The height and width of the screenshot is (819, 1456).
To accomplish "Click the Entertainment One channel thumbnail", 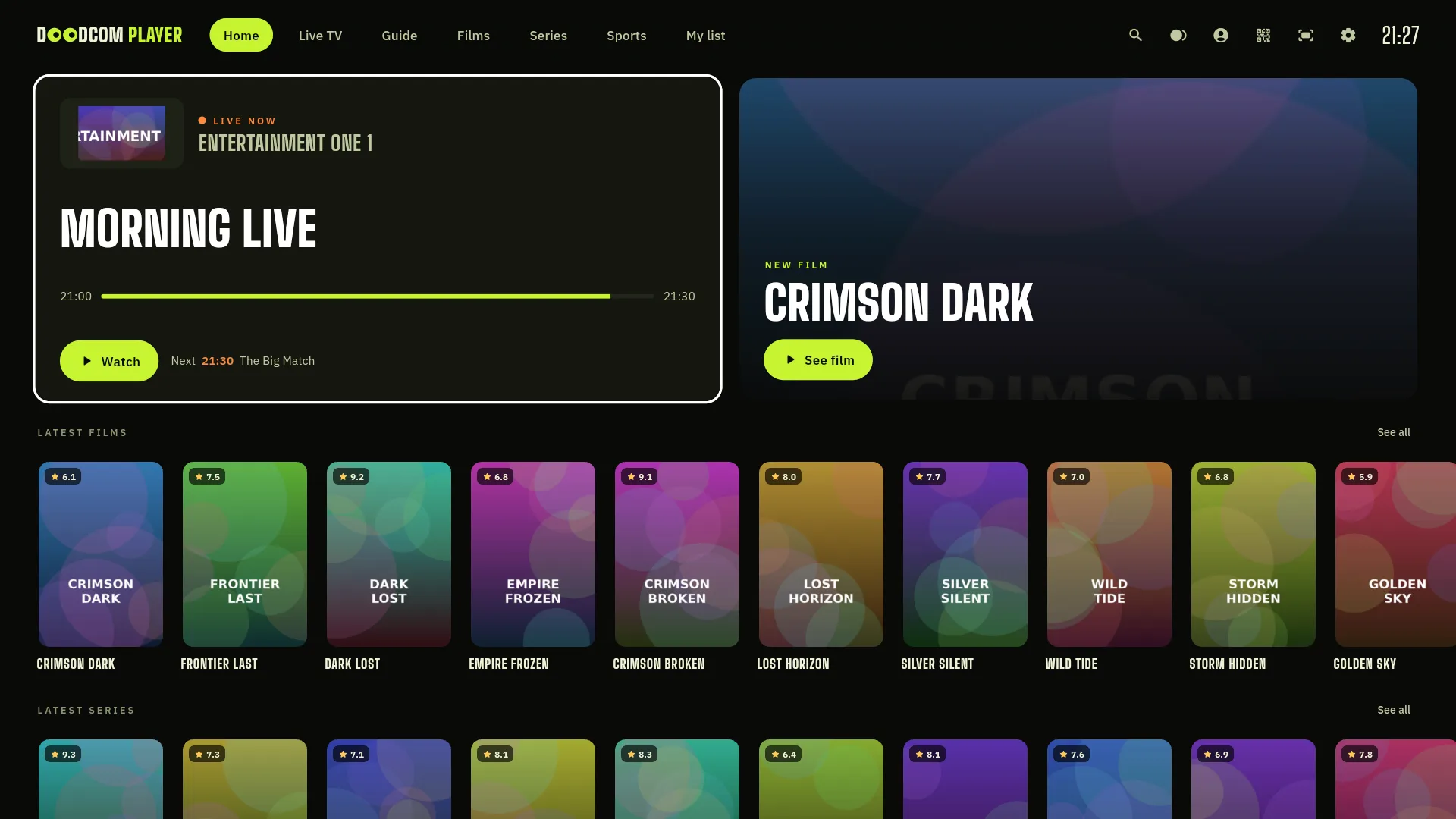I will click(121, 133).
